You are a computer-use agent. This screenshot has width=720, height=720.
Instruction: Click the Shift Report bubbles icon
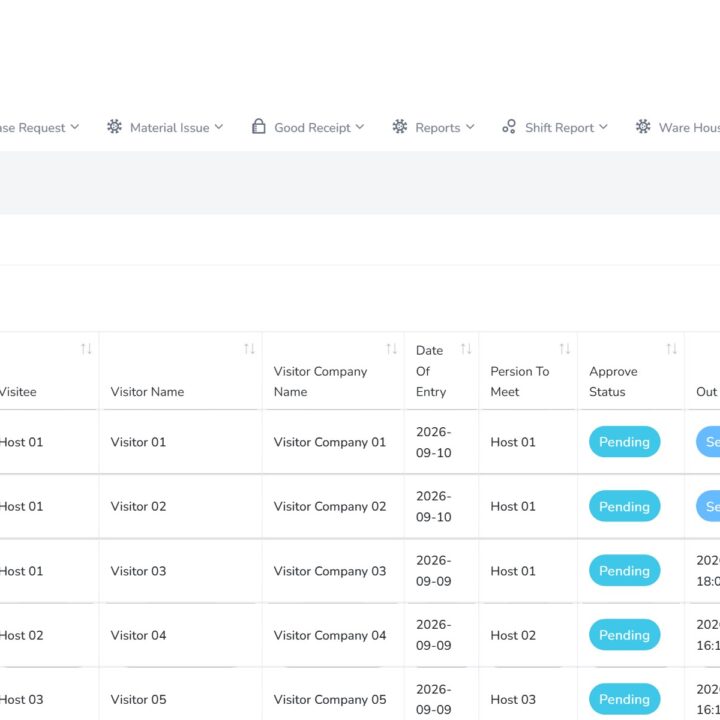tap(509, 126)
